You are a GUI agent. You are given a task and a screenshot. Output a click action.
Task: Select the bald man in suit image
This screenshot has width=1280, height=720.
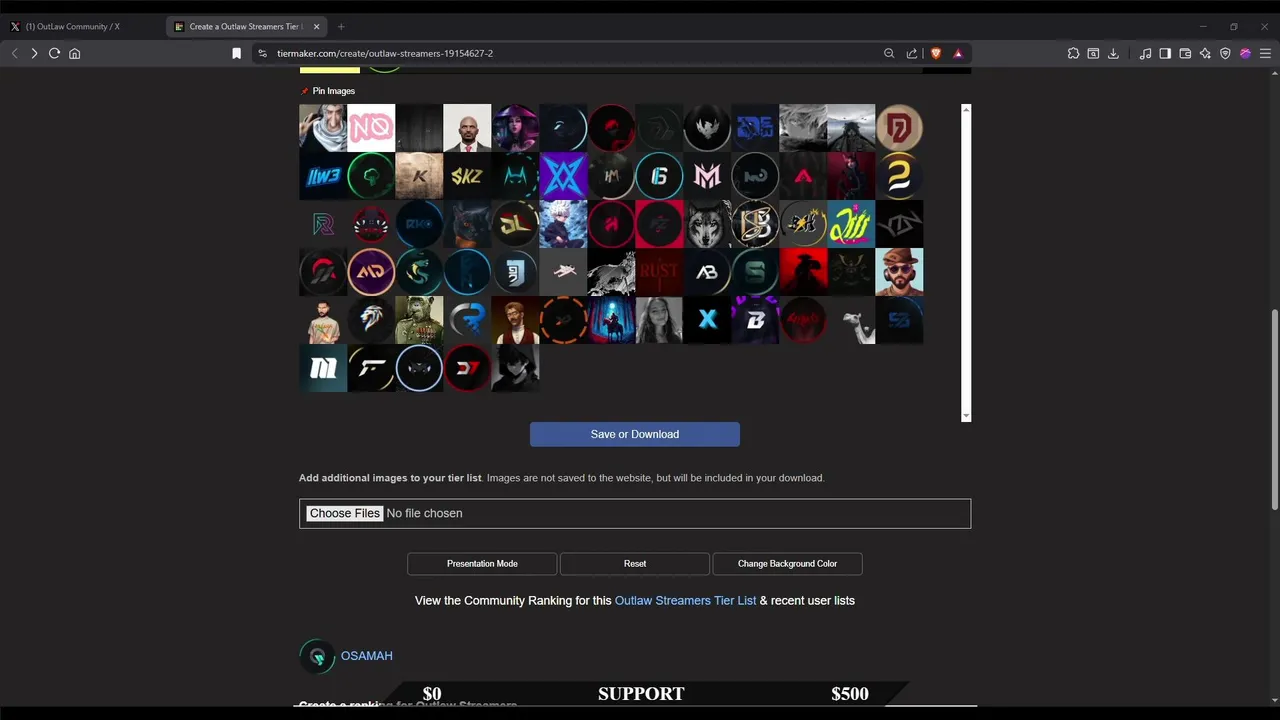pyautogui.click(x=467, y=128)
